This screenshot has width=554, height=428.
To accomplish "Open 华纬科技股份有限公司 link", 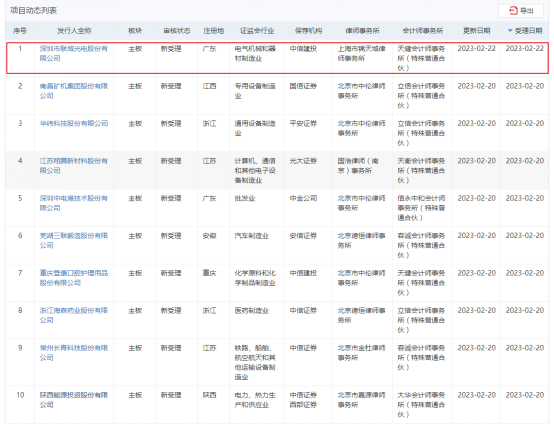I will coord(73,123).
